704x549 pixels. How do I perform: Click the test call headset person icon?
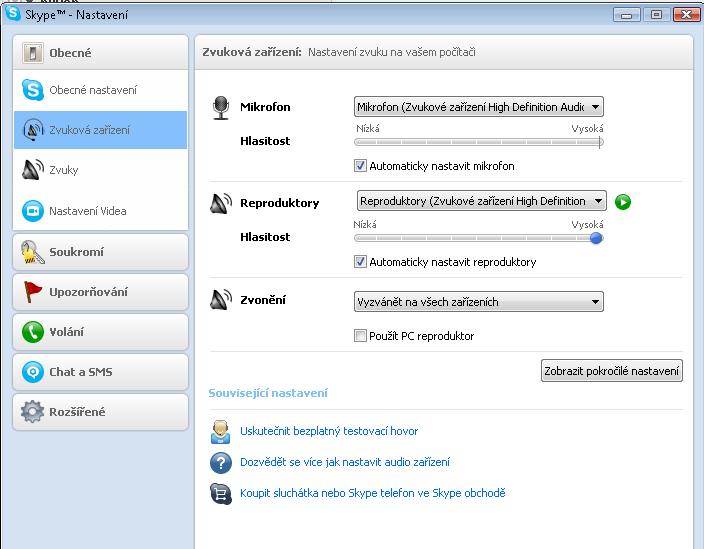pyautogui.click(x=221, y=432)
